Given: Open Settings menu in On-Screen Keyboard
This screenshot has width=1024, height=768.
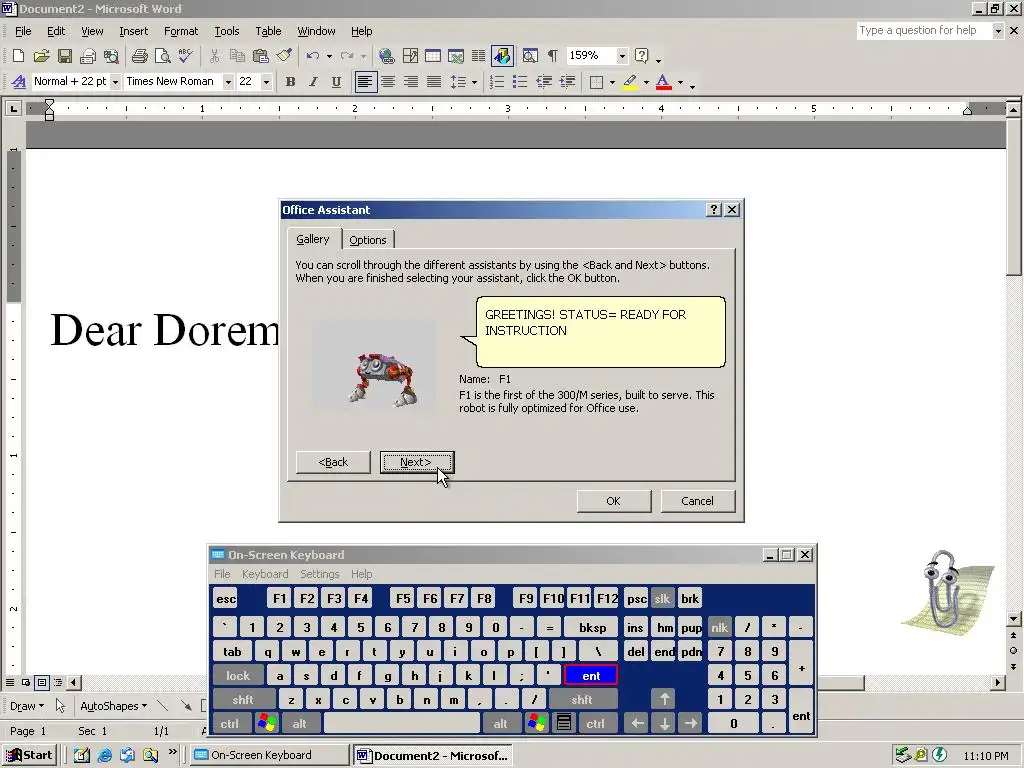Looking at the screenshot, I should [x=319, y=574].
